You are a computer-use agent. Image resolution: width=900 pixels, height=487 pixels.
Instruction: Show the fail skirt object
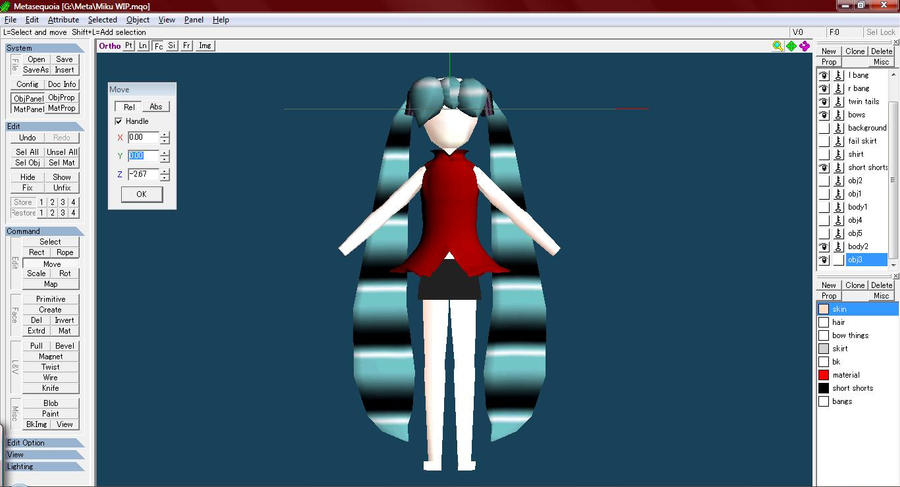(x=824, y=141)
